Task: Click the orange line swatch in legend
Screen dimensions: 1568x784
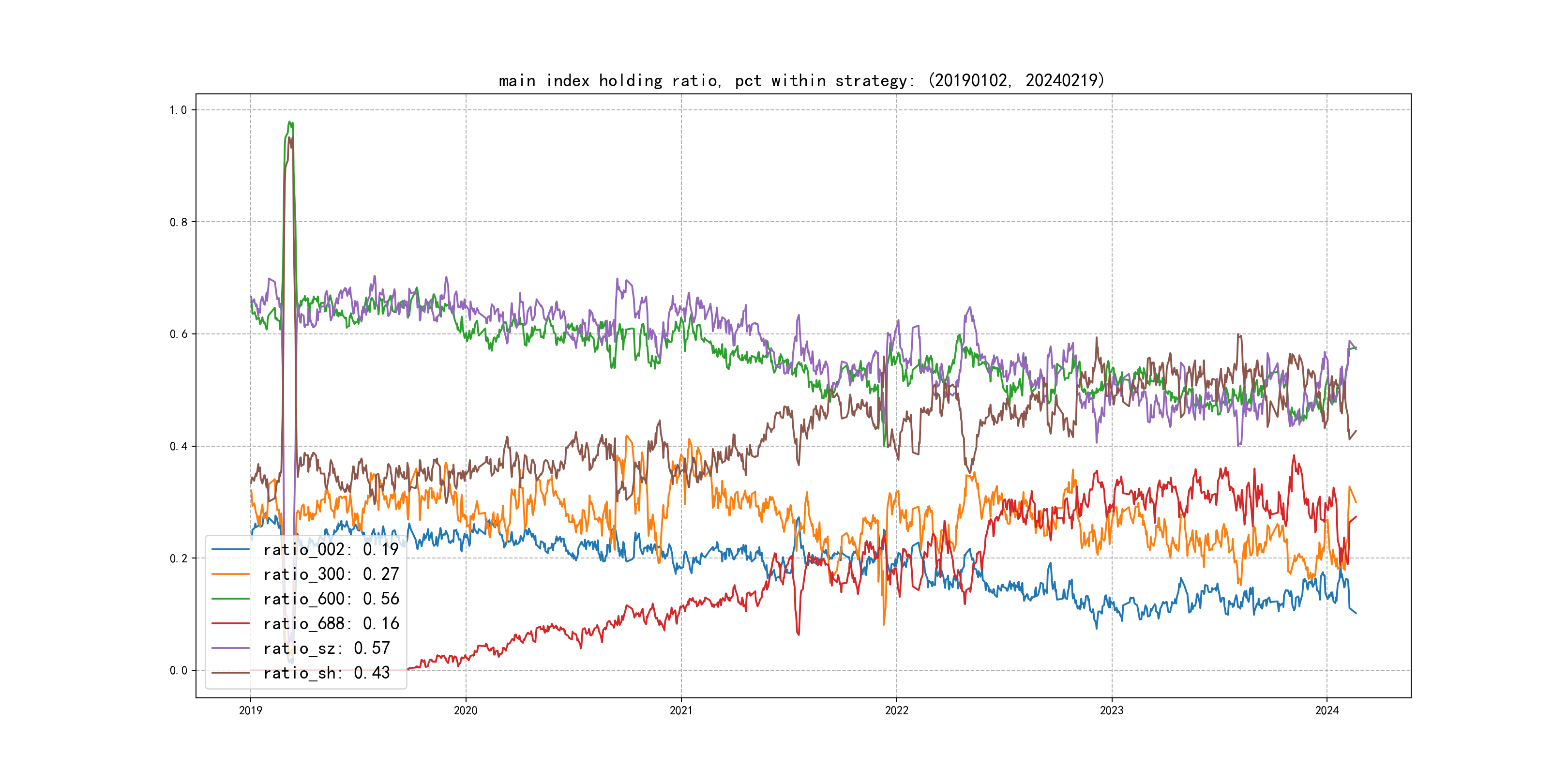Action: [x=231, y=574]
